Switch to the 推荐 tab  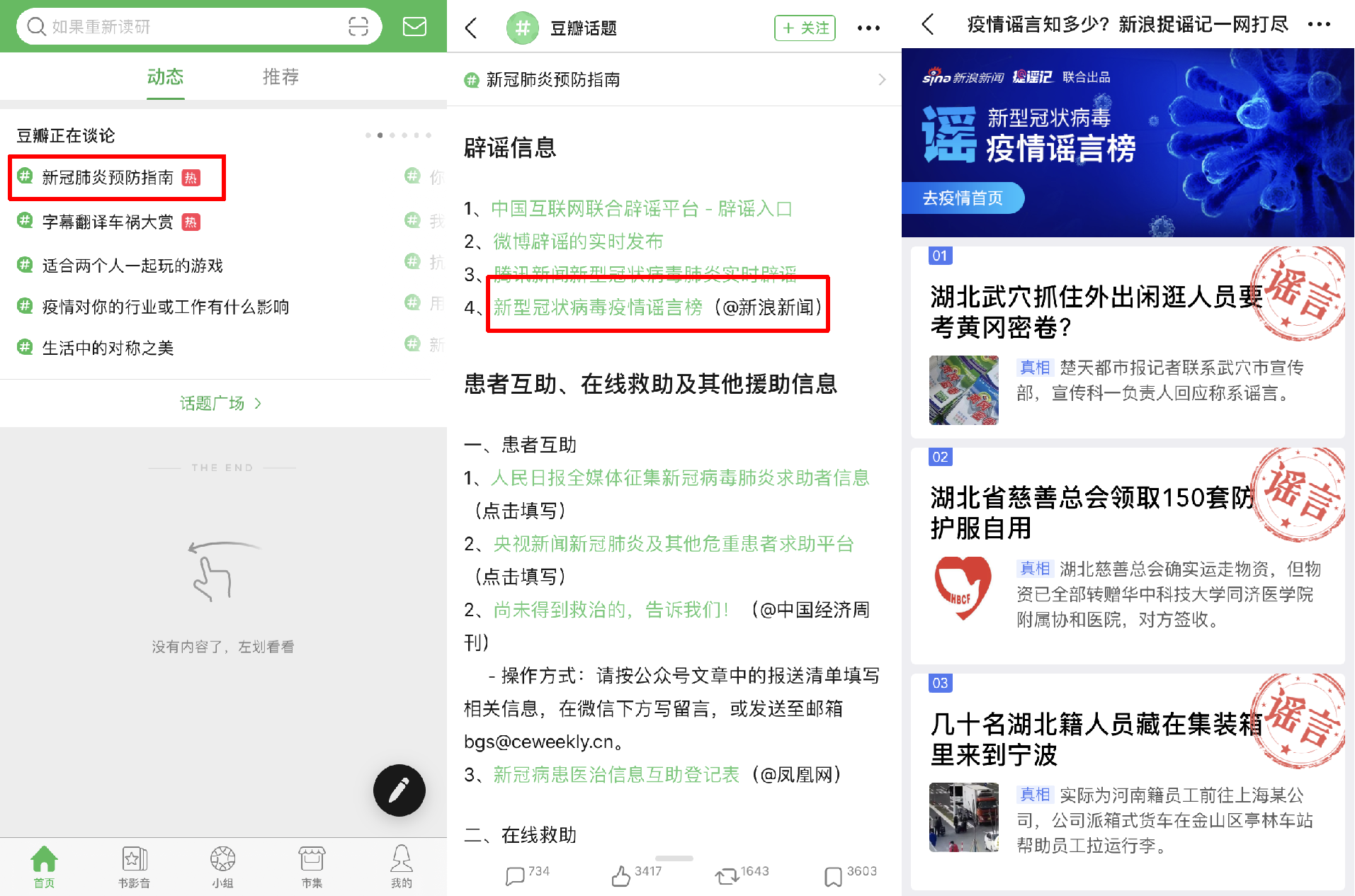click(280, 76)
